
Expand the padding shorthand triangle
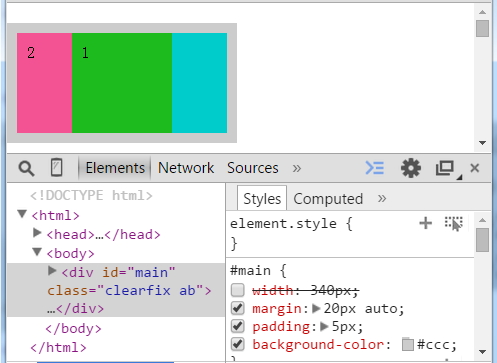[324, 326]
